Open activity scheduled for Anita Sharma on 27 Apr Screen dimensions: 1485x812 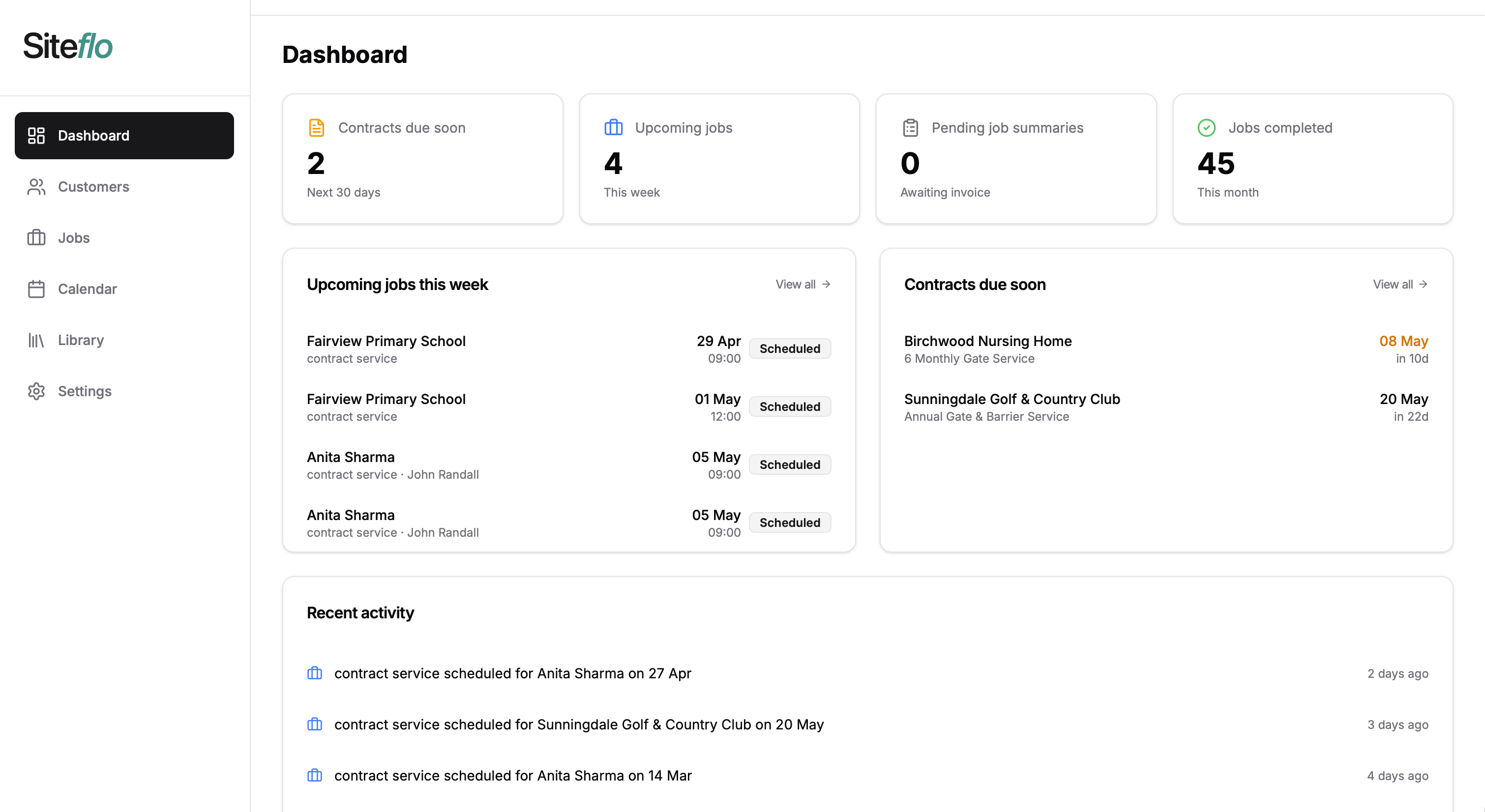(867, 674)
